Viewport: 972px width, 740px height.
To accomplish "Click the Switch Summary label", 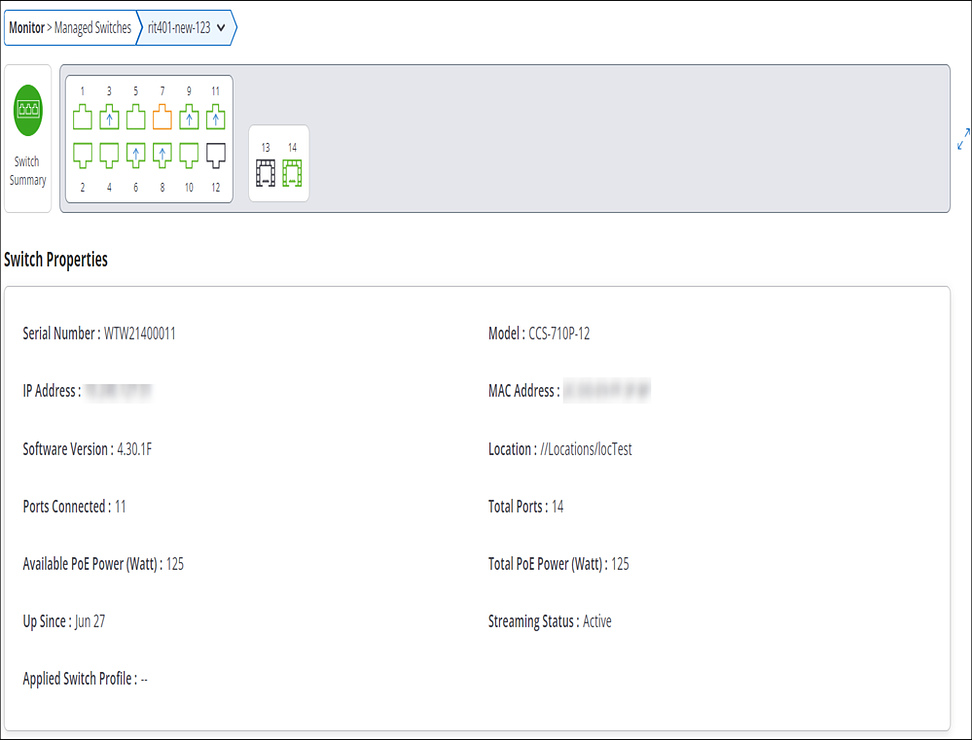I will coord(27,171).
